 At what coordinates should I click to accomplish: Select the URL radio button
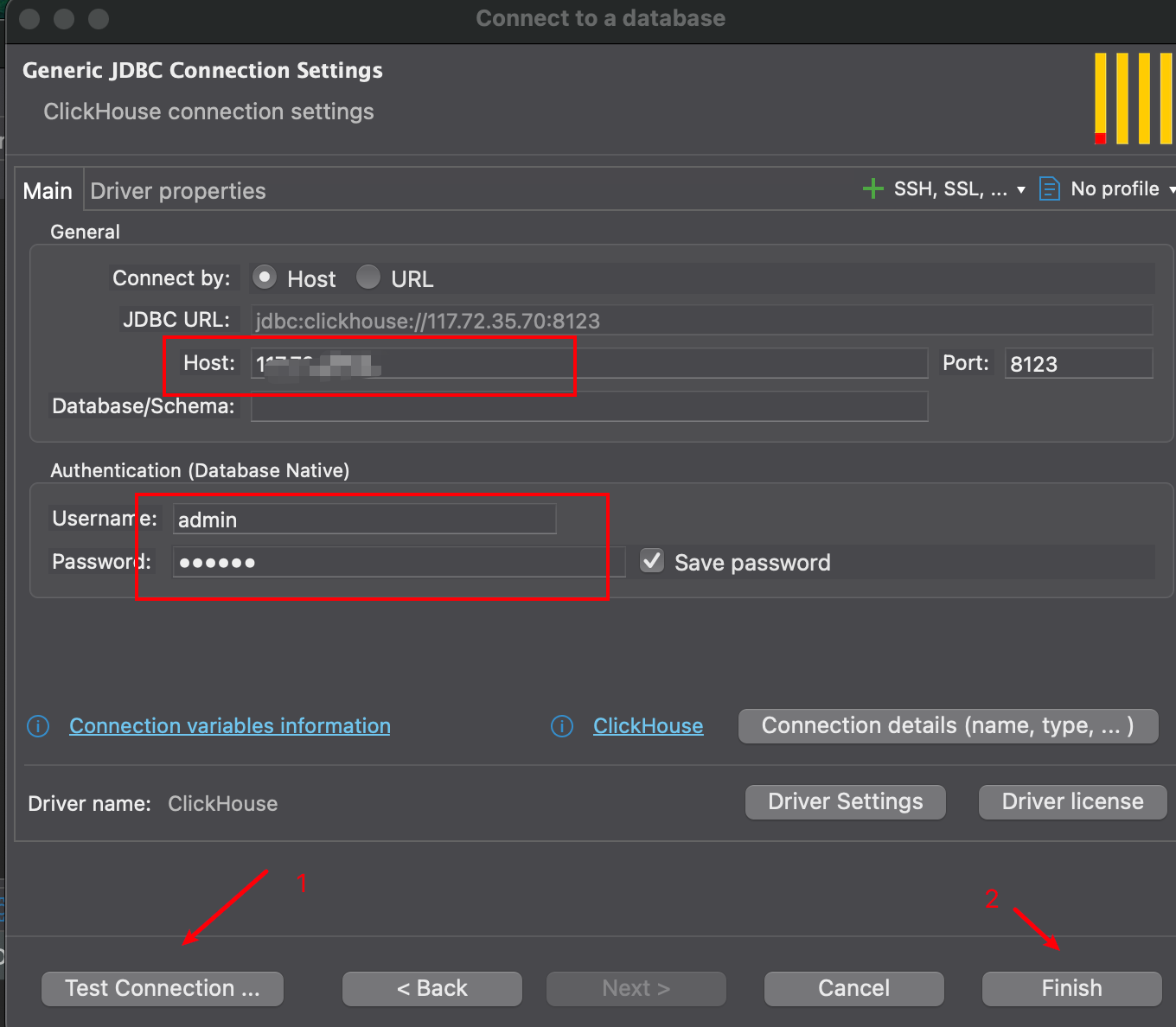(368, 277)
